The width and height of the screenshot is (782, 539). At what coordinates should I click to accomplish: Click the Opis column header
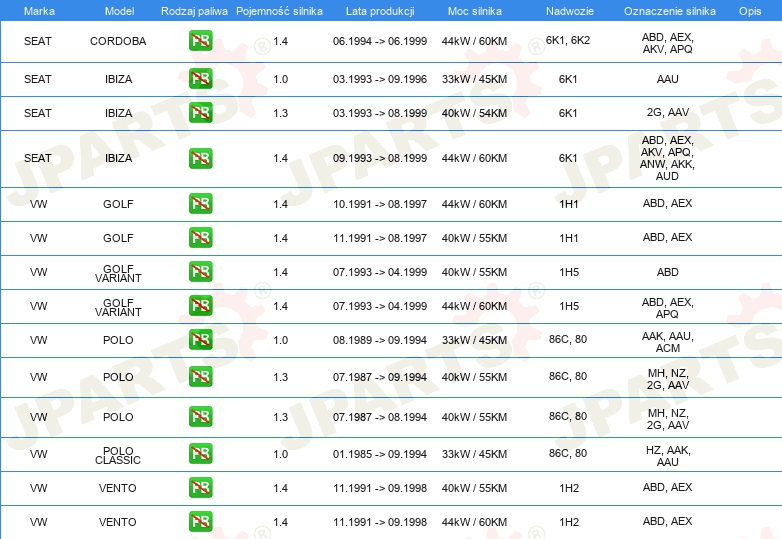[x=750, y=11]
